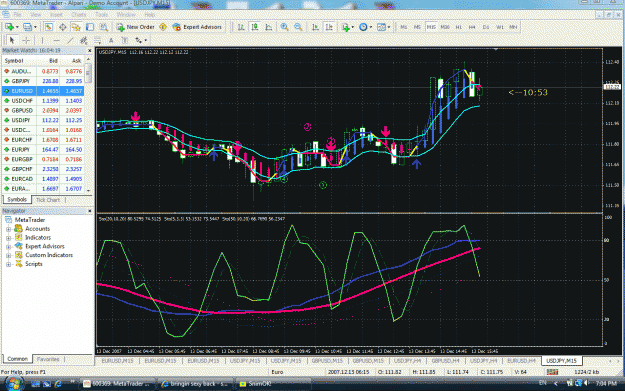Select the USDCHF row in Market Watch
This screenshot has height=391, width=625.
pyautogui.click(x=43, y=100)
